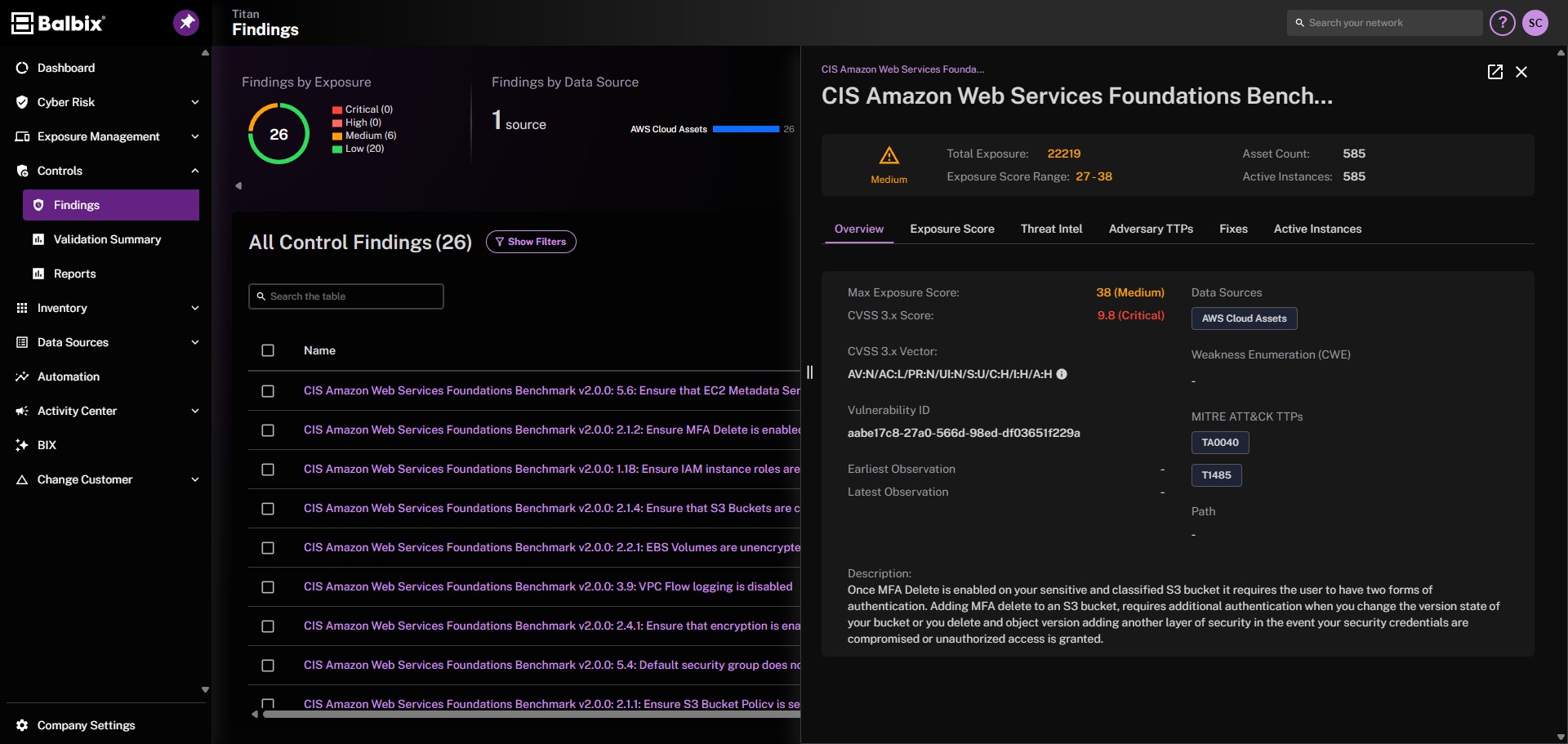This screenshot has width=1568, height=744.
Task: Check the box for 2.1.2 MFA Delete finding
Action: pos(268,430)
